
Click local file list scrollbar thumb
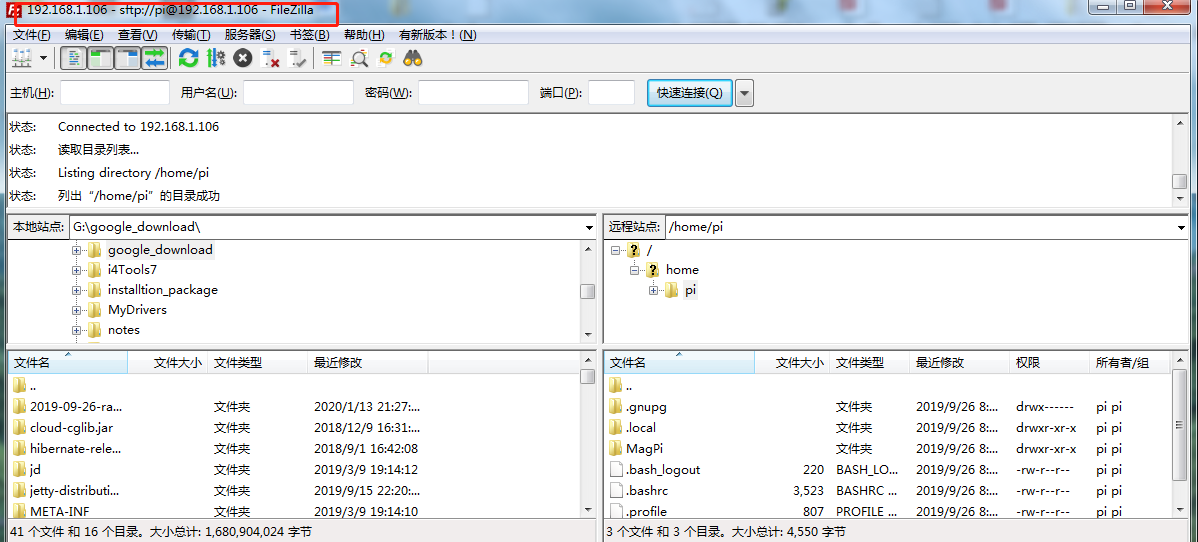[588, 376]
